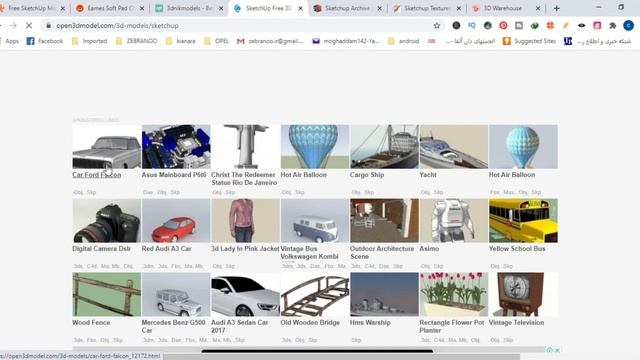
Task: Open the Digital Camera Dslr link
Action: (102, 249)
